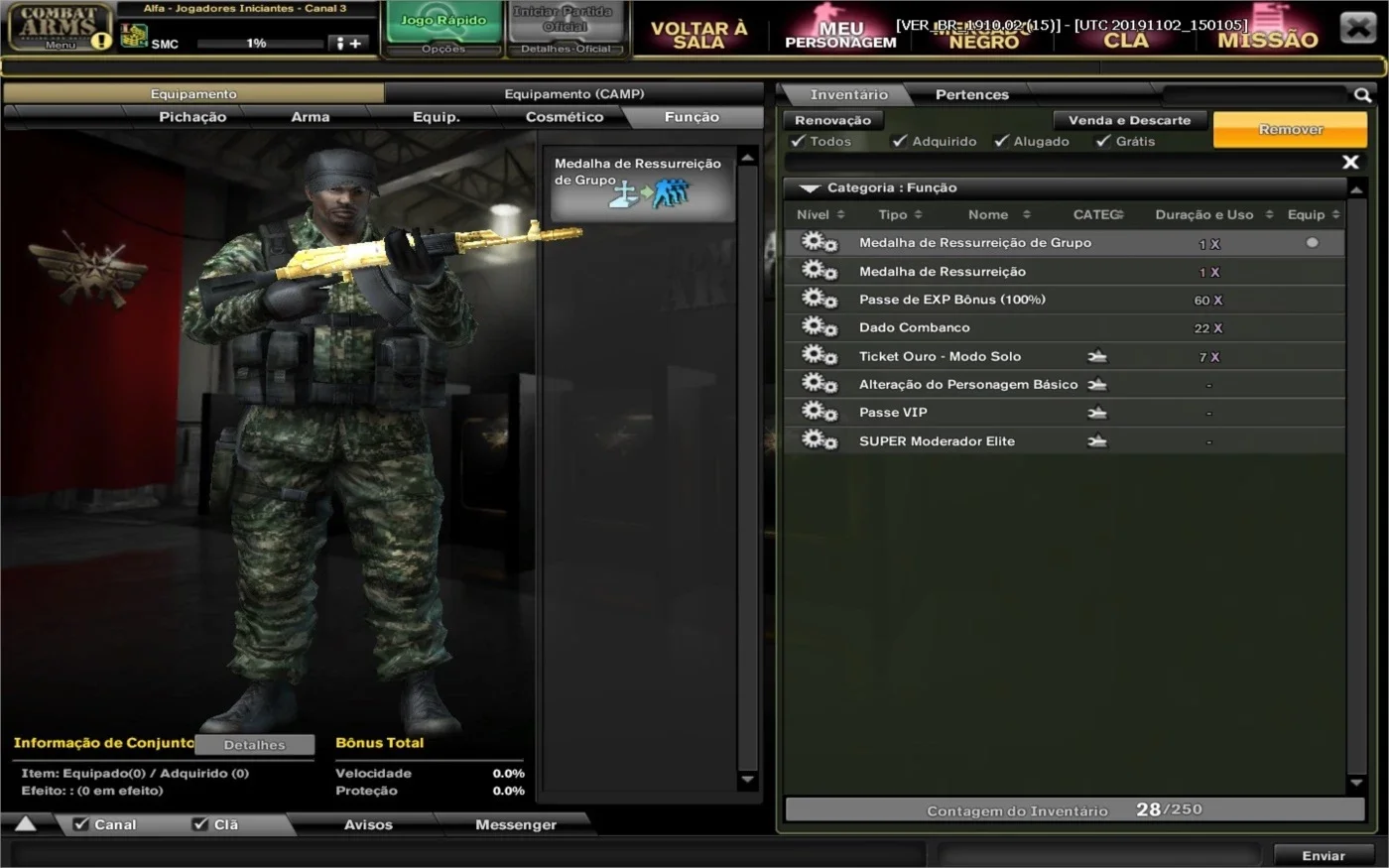Click Venda e Descarte button
The height and width of the screenshot is (868, 1389).
click(1129, 120)
